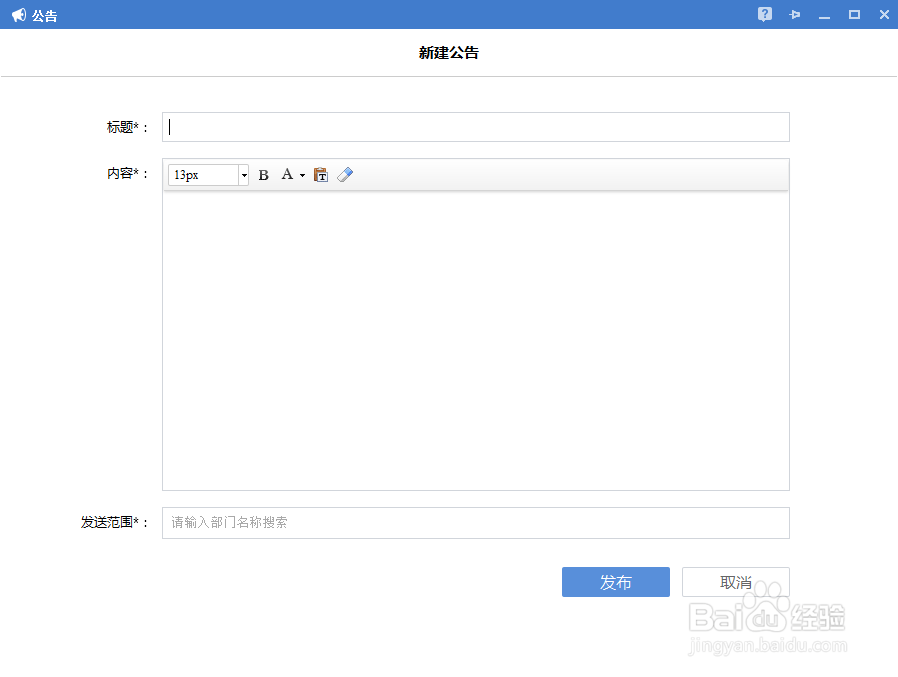Clear formatting with the eraser icon
This screenshot has width=898, height=677.
tap(345, 174)
